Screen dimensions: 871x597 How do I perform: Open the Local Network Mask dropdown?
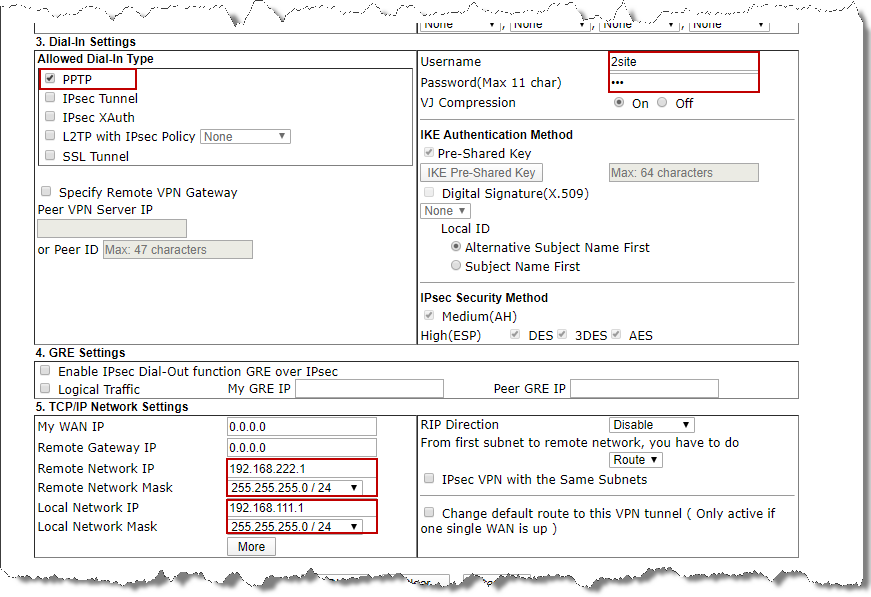pyautogui.click(x=295, y=526)
